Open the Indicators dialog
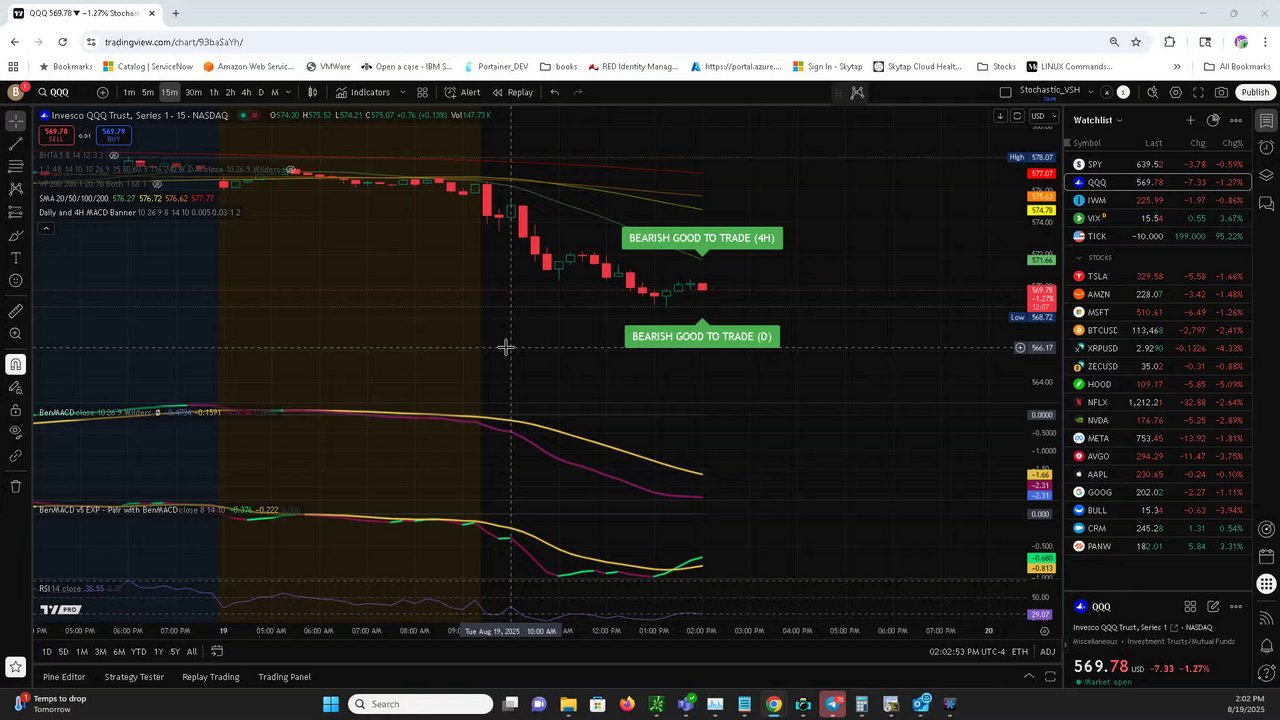 click(x=362, y=92)
